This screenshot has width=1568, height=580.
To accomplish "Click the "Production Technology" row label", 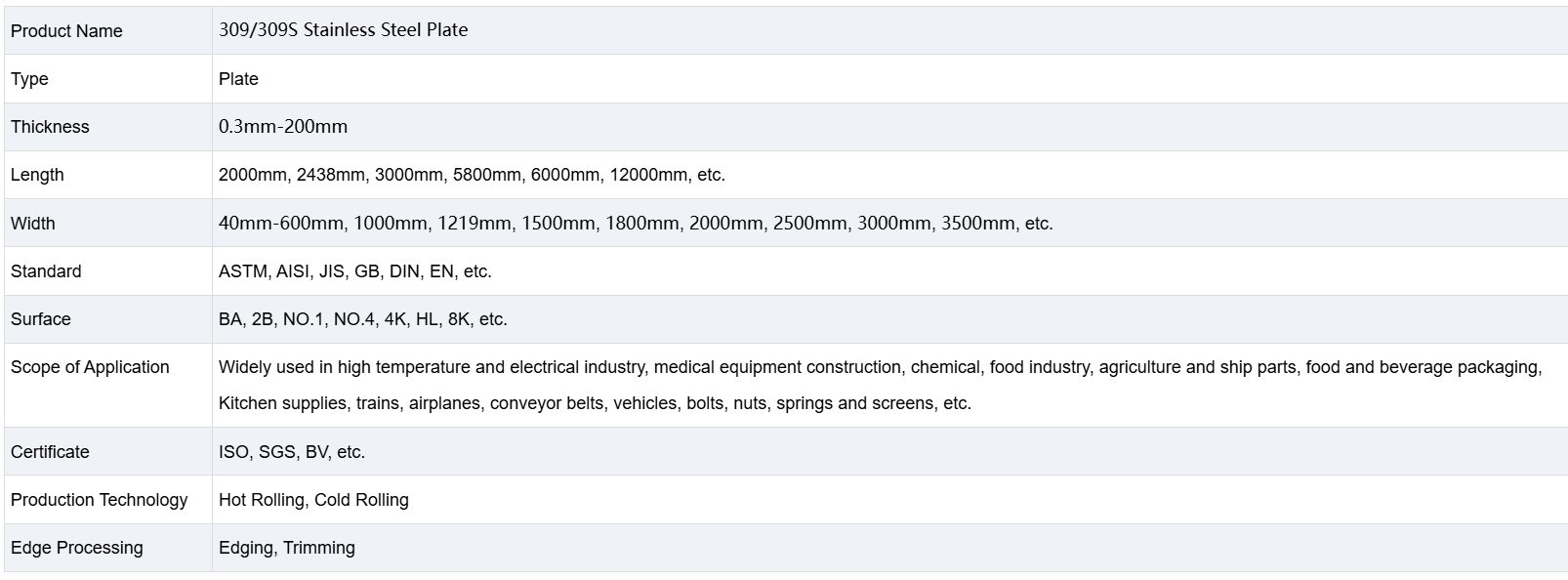I will [99, 500].
